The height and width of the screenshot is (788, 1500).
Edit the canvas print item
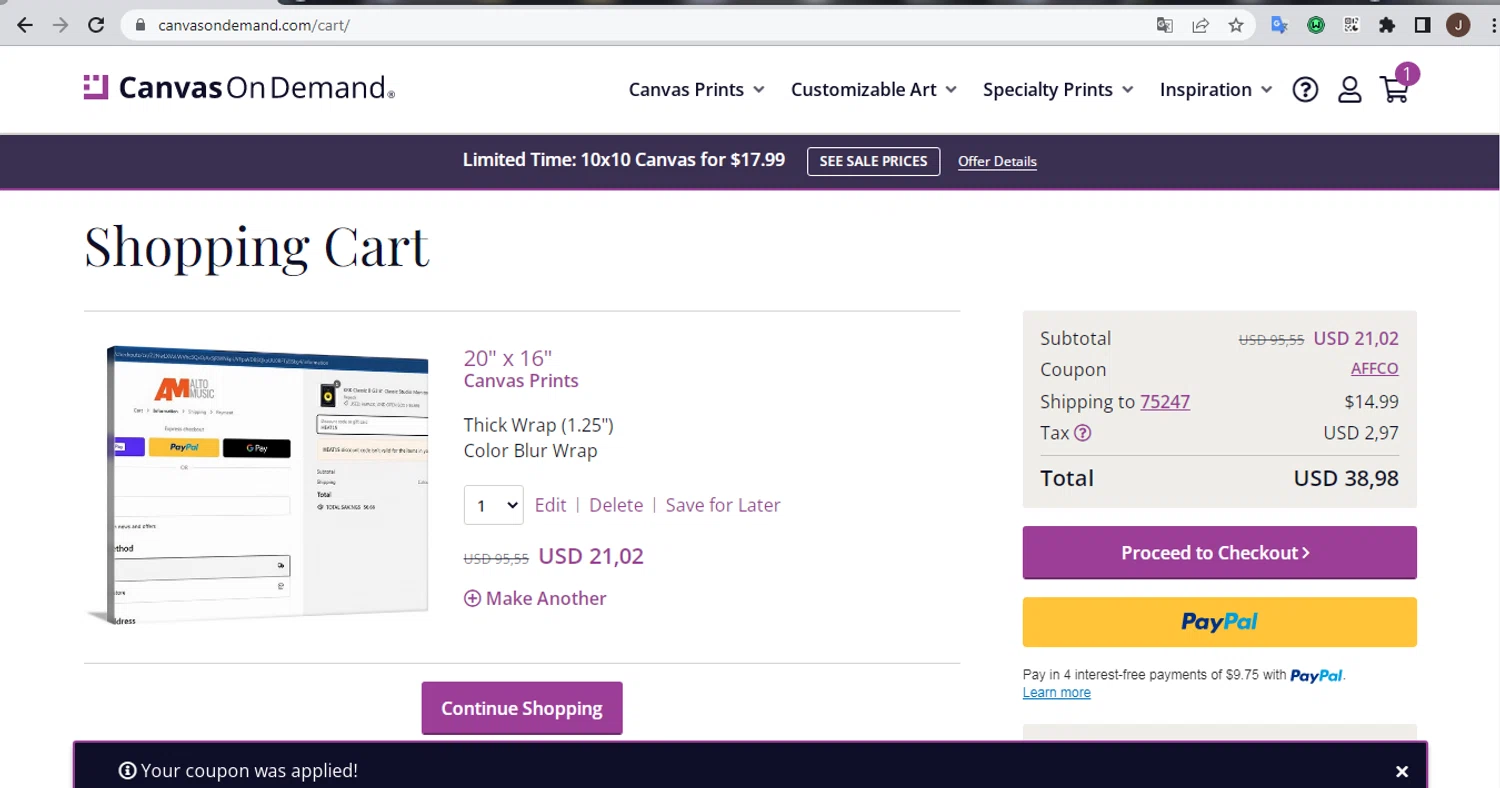(550, 505)
